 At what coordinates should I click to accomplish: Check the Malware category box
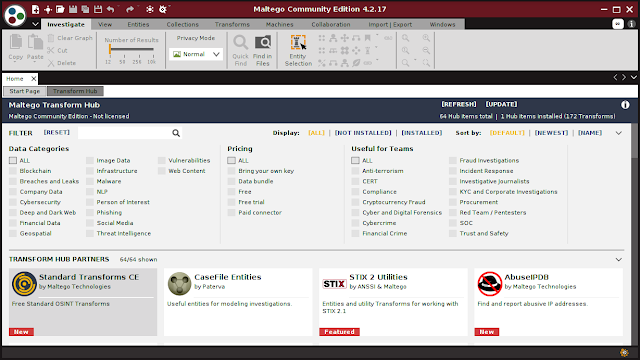click(x=90, y=181)
